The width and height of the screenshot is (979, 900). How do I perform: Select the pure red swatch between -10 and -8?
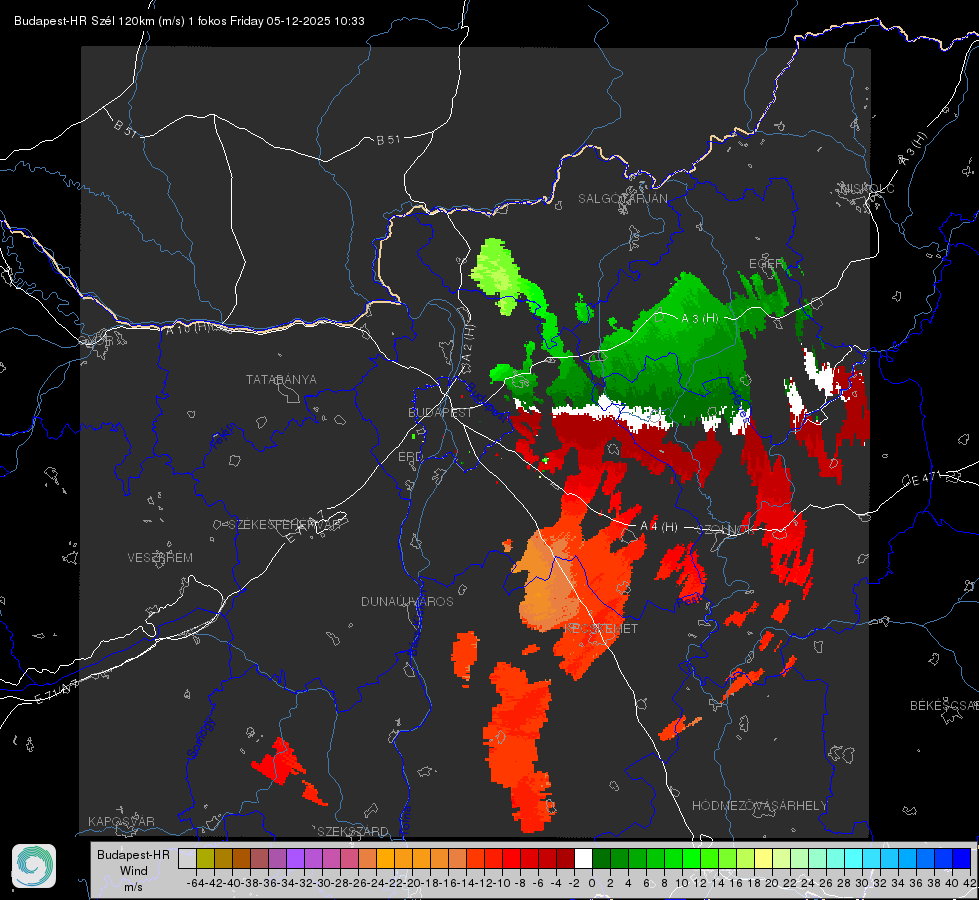[x=511, y=858]
